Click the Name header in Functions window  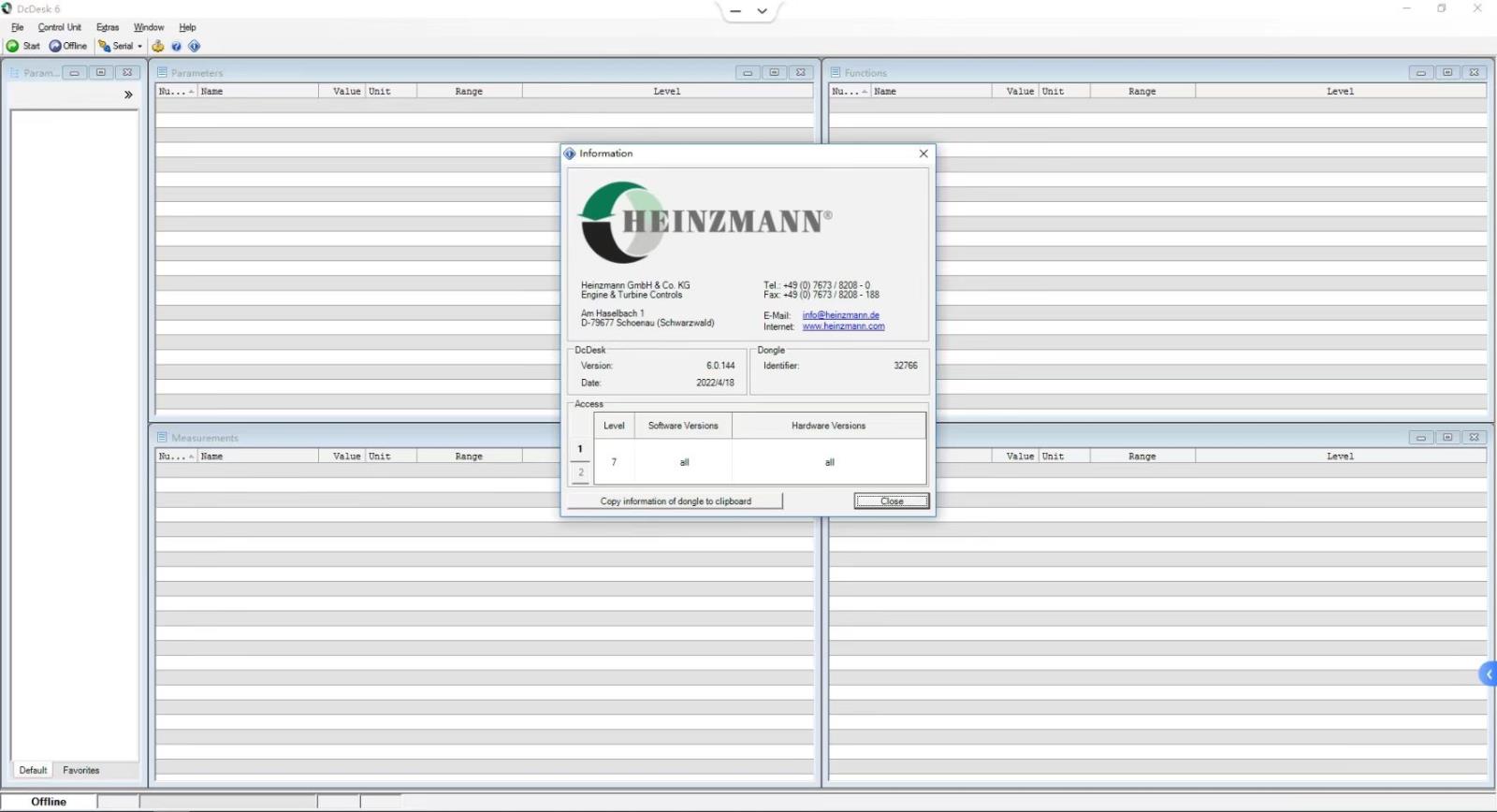coord(931,92)
